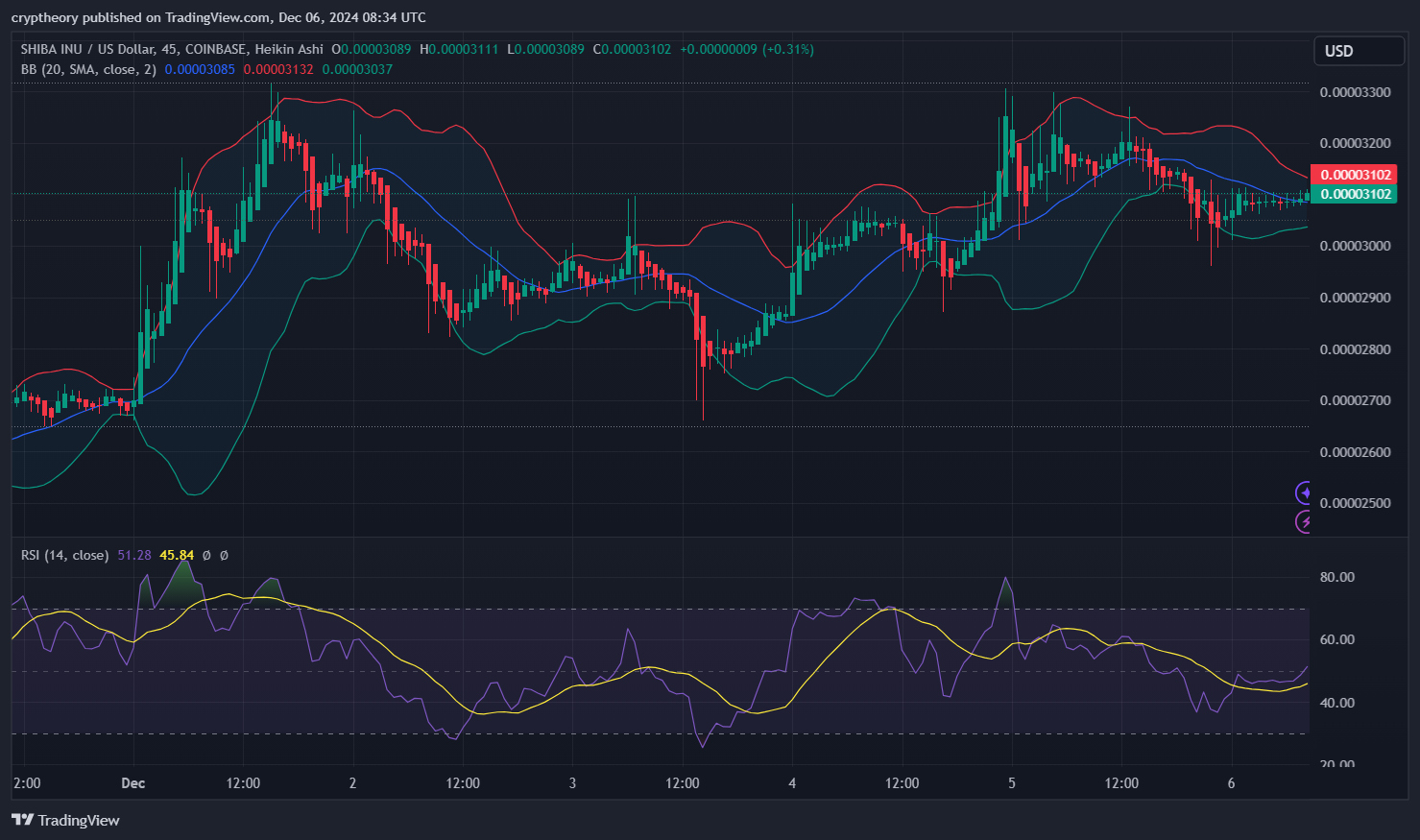The height and width of the screenshot is (840, 1420).
Task: Click the low value L0.00003089
Action: pos(545,49)
